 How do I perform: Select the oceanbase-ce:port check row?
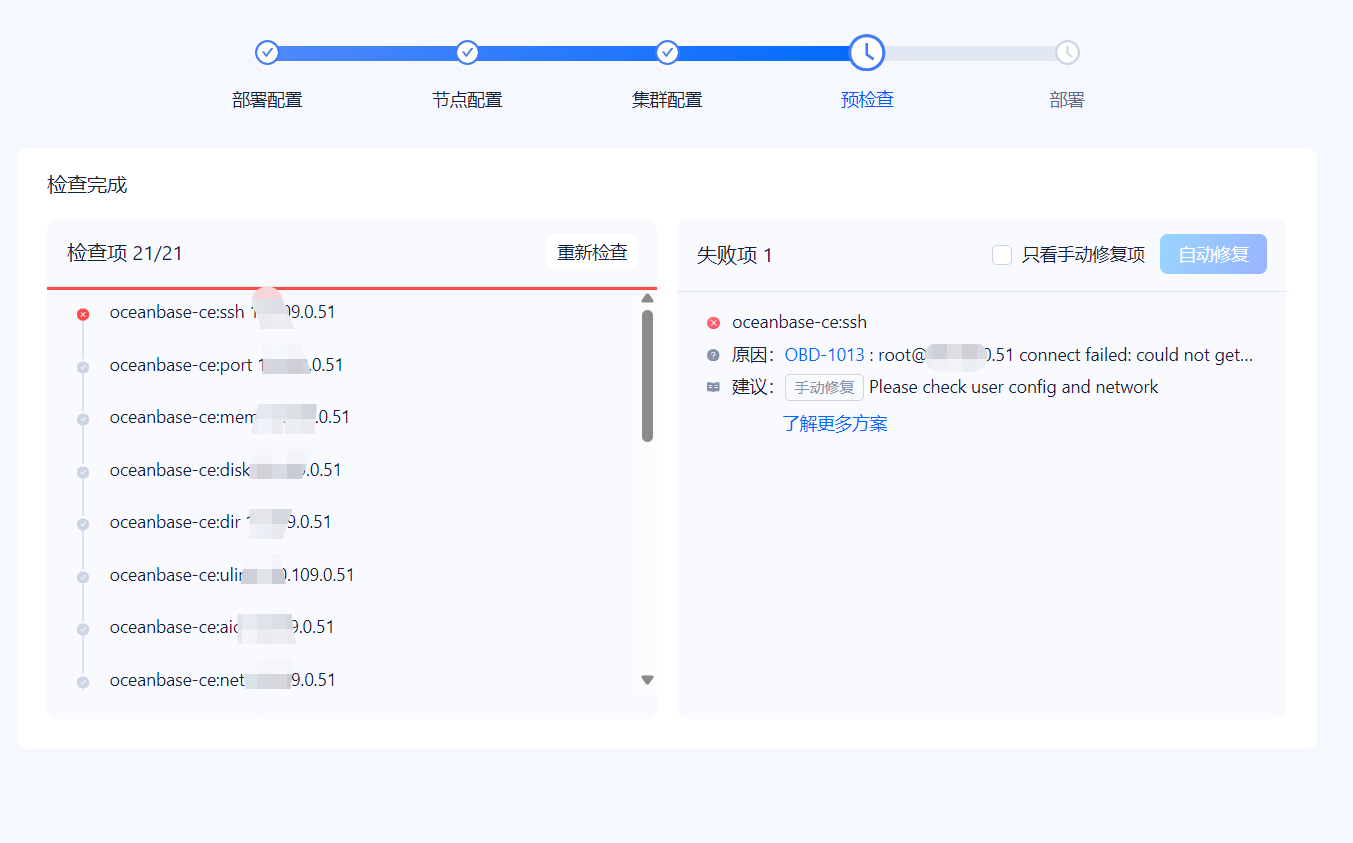[x=226, y=365]
